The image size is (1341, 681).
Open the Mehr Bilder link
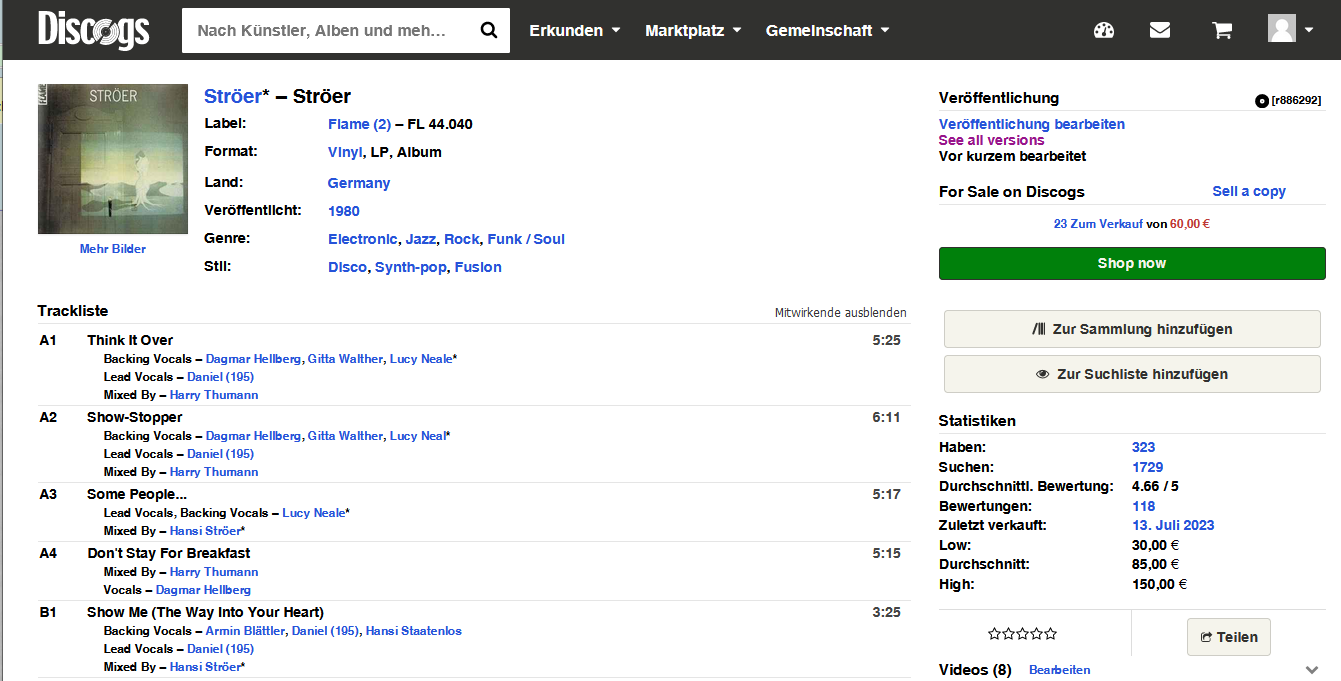[113, 249]
